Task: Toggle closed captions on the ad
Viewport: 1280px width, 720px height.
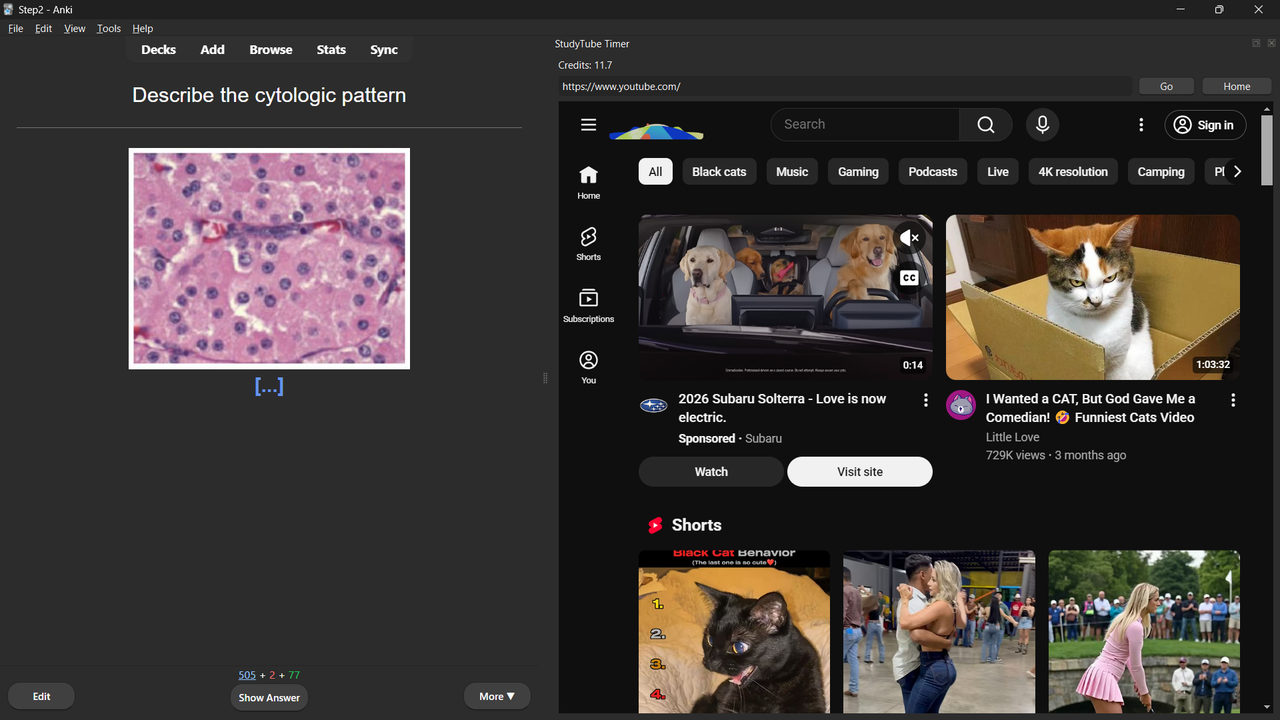Action: [x=909, y=278]
